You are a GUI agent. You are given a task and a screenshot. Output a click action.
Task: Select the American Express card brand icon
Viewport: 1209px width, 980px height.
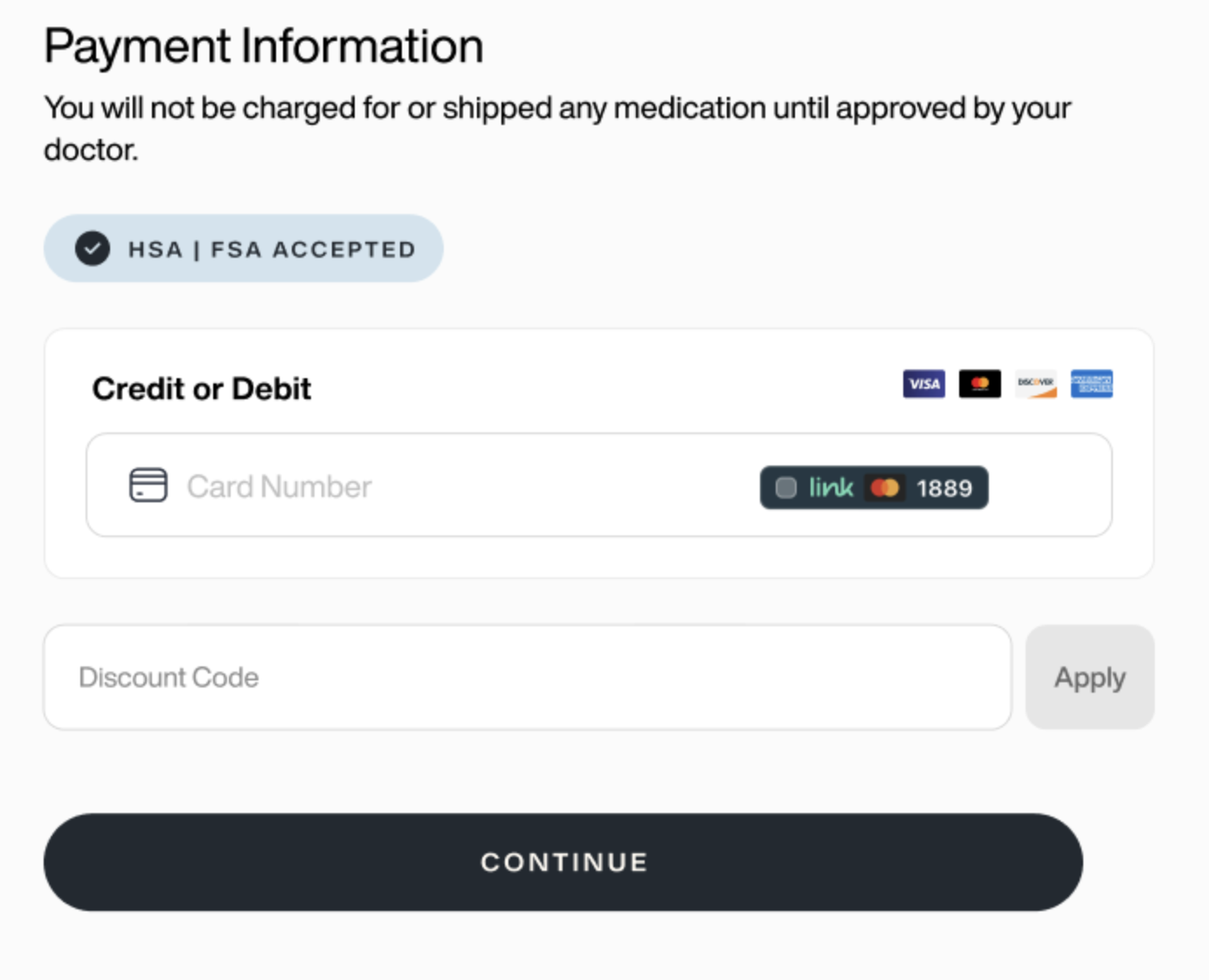click(x=1090, y=384)
